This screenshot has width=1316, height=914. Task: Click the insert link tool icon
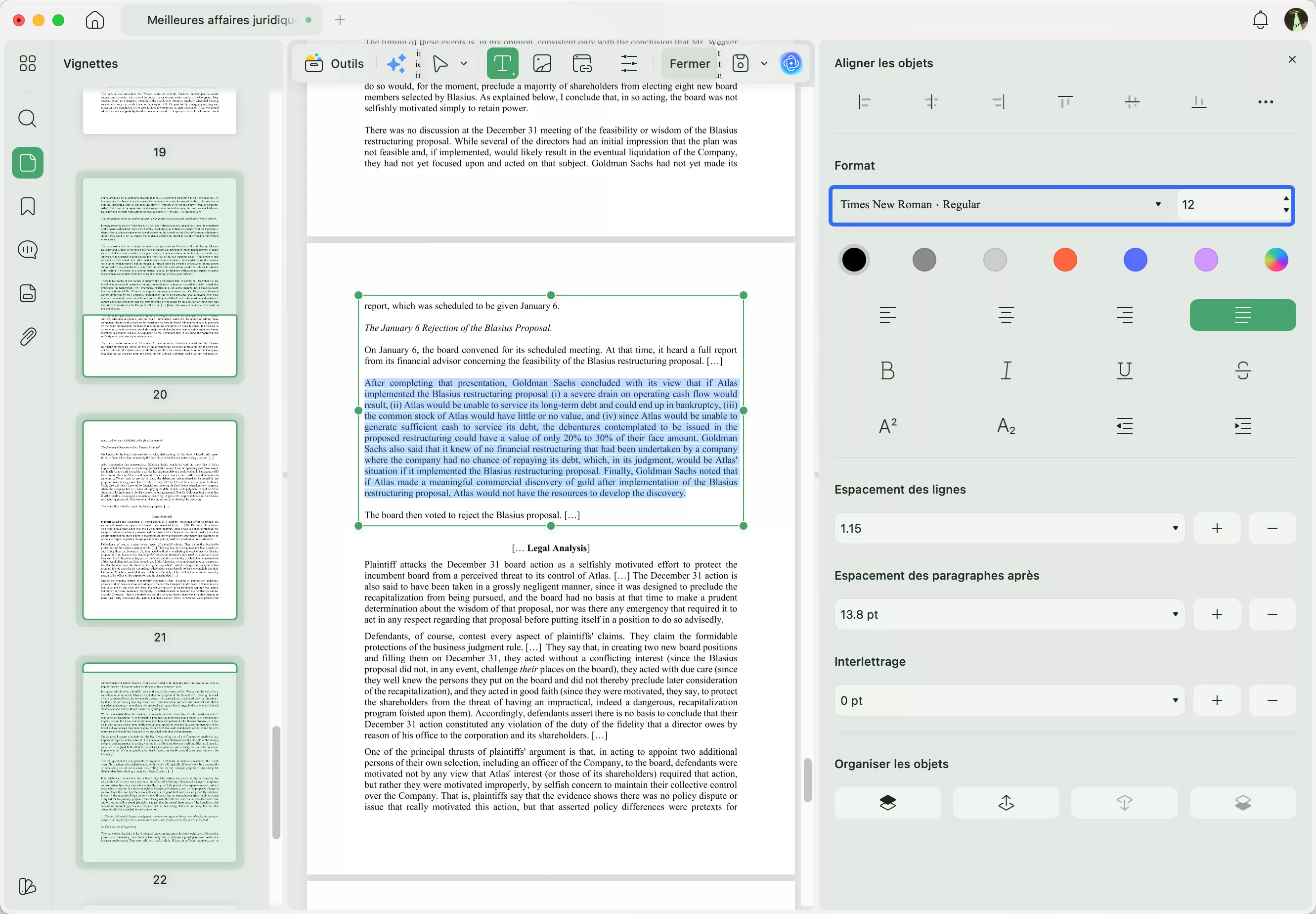coord(581,64)
